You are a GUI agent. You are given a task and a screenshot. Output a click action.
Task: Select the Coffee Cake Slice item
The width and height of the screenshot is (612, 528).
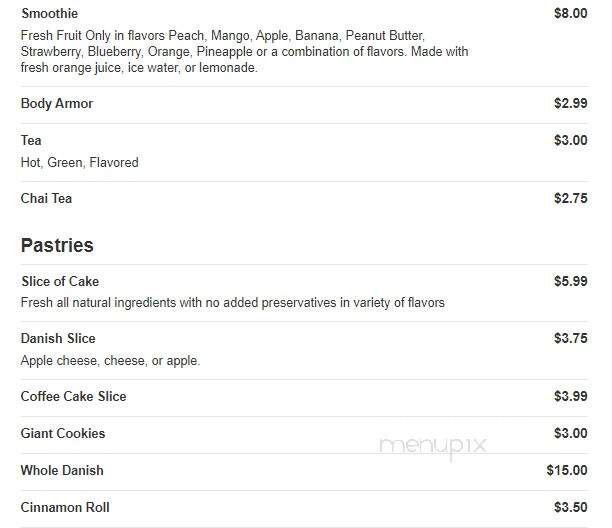coord(74,396)
